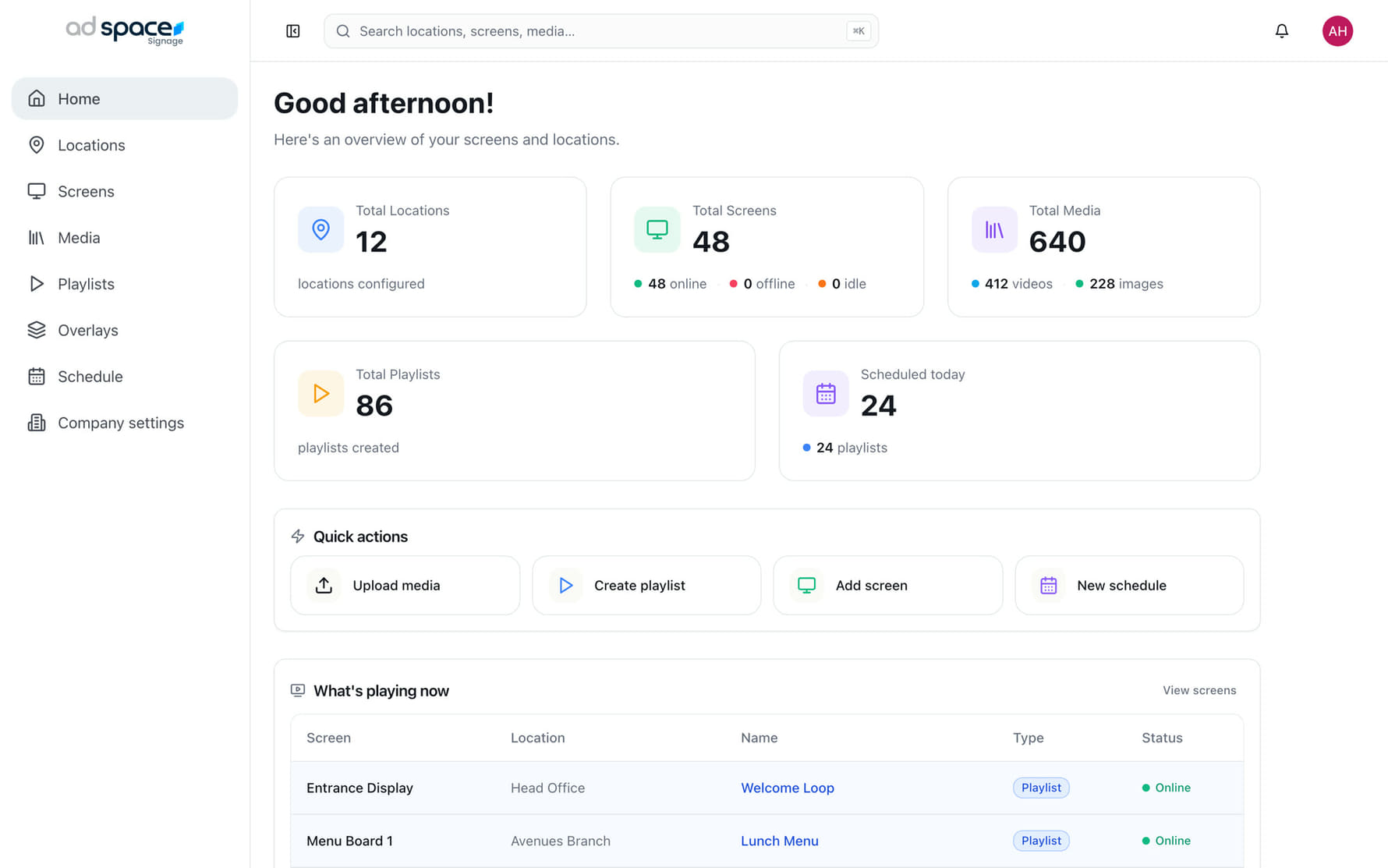Click the Total Locations pin icon
1388x868 pixels.
click(320, 229)
